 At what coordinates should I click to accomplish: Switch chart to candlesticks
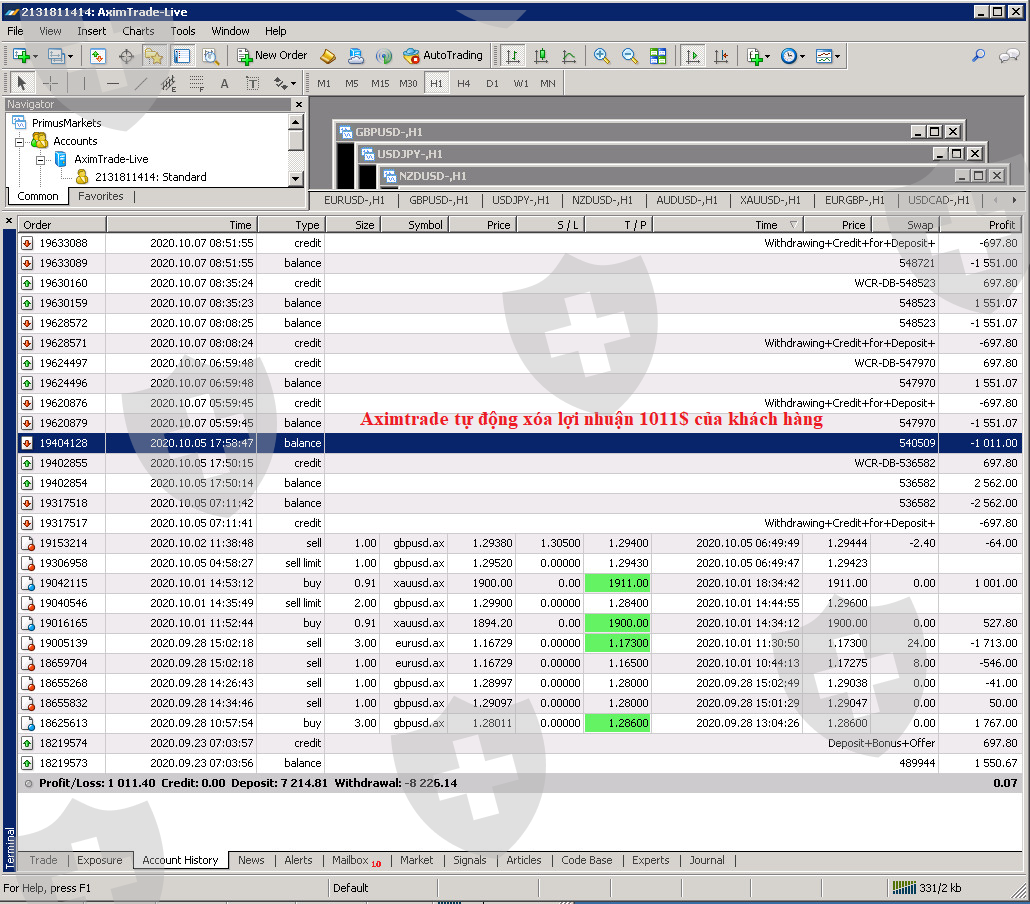tap(541, 56)
